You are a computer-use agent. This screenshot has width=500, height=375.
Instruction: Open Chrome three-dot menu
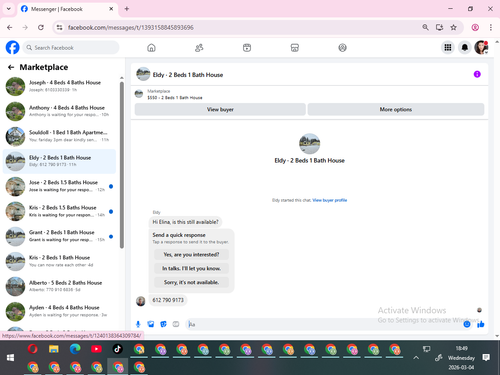coord(491,27)
